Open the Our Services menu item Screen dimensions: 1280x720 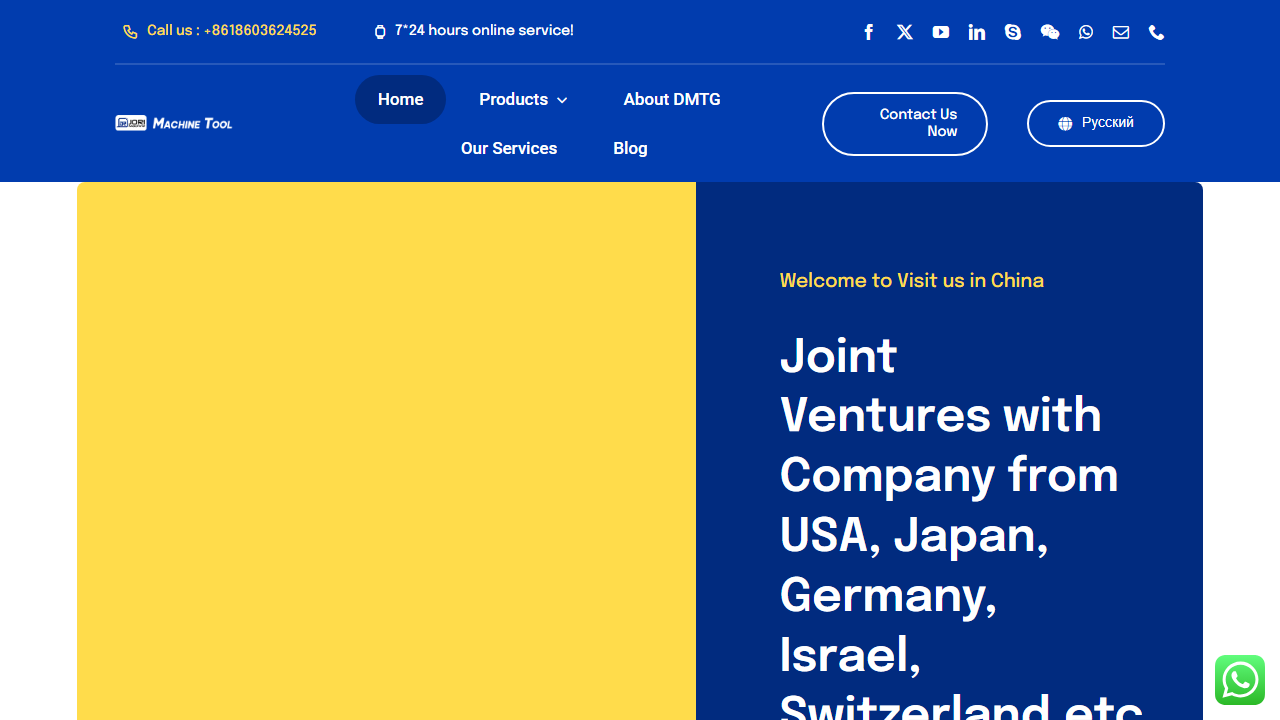[509, 148]
